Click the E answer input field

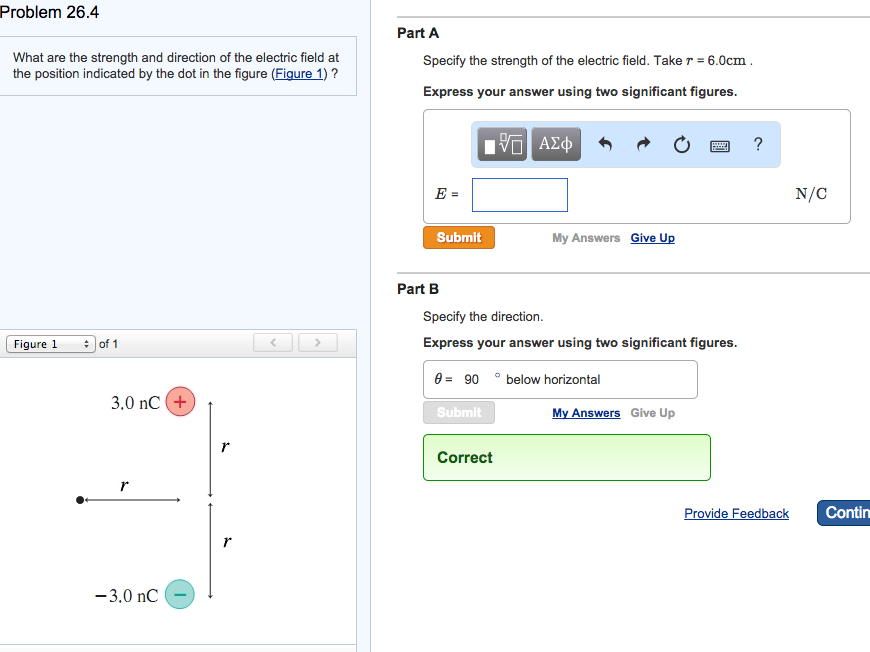(520, 195)
